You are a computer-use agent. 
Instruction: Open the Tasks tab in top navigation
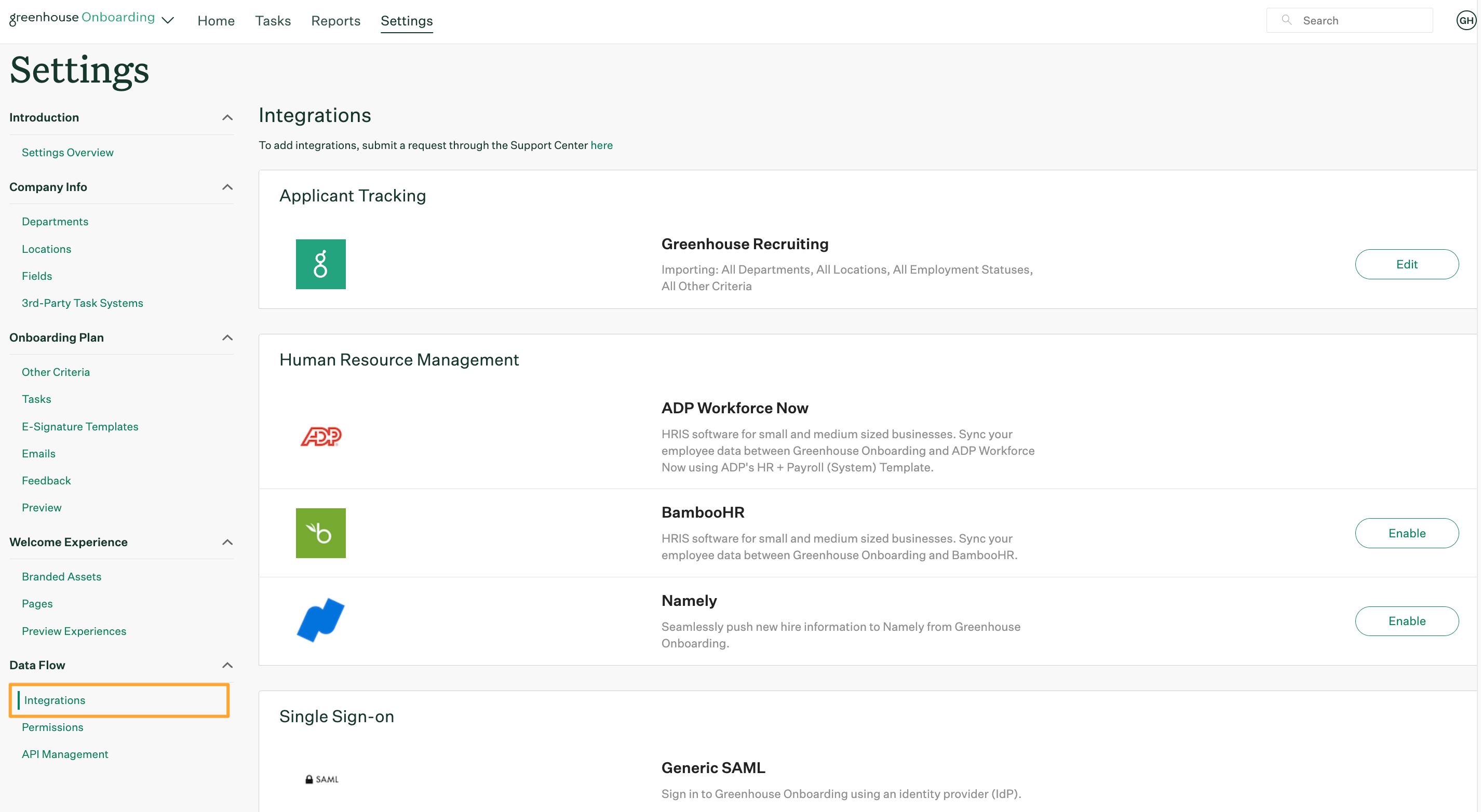[x=273, y=21]
